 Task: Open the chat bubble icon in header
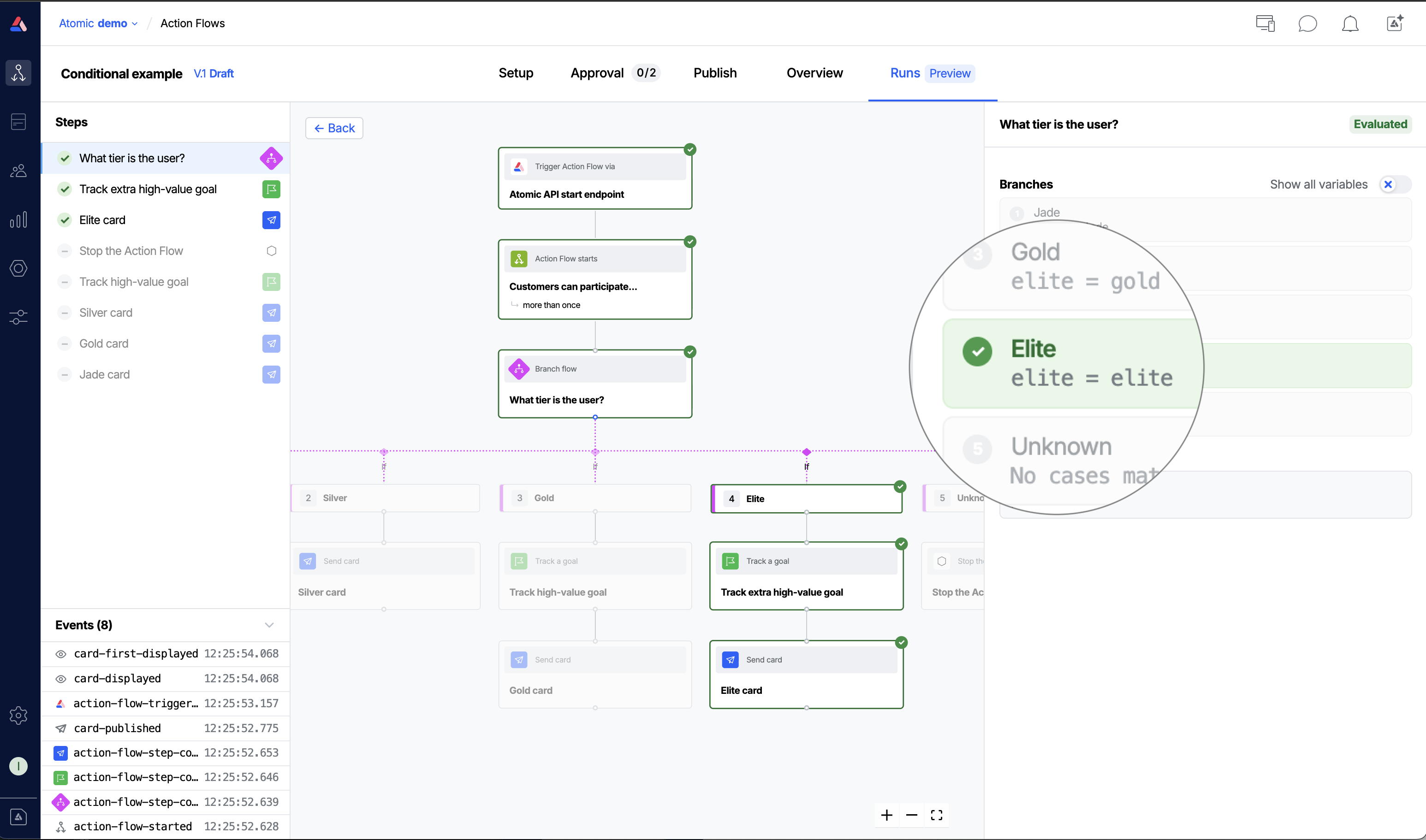pyautogui.click(x=1307, y=24)
